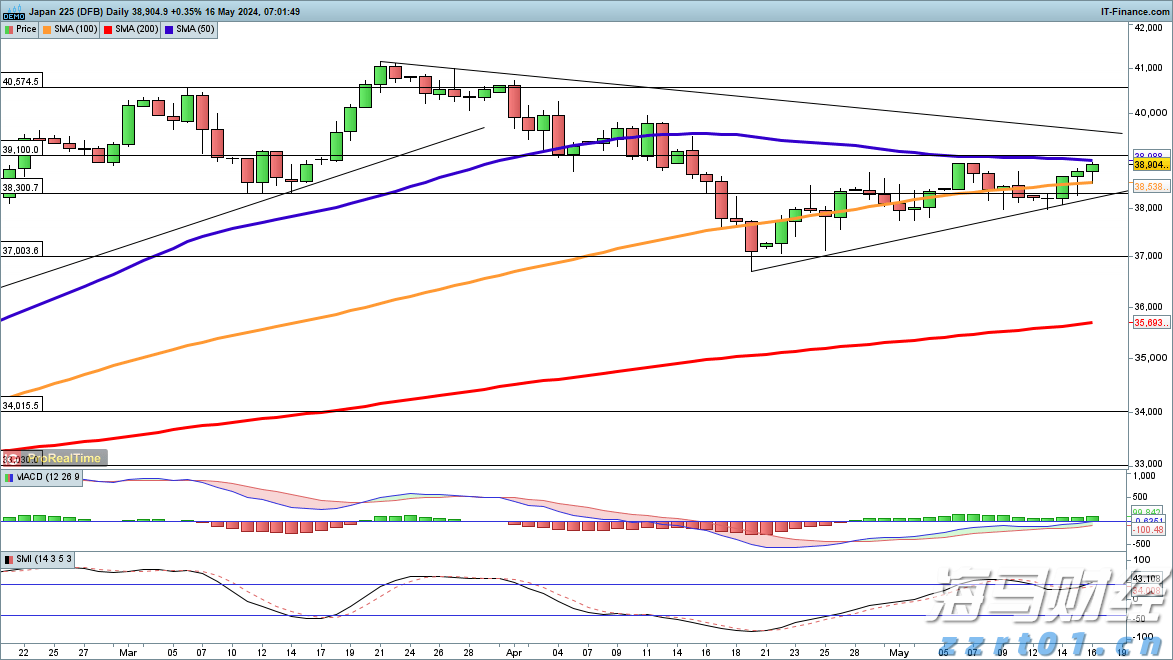This screenshot has height=660, width=1173.
Task: Click the red SMA (200) color square
Action: 108,29
